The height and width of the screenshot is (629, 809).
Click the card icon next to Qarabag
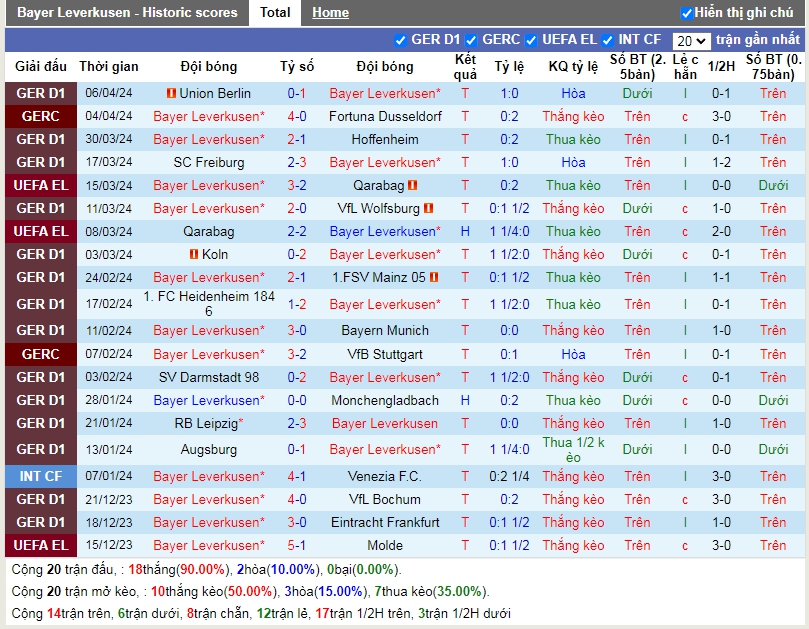(x=412, y=185)
